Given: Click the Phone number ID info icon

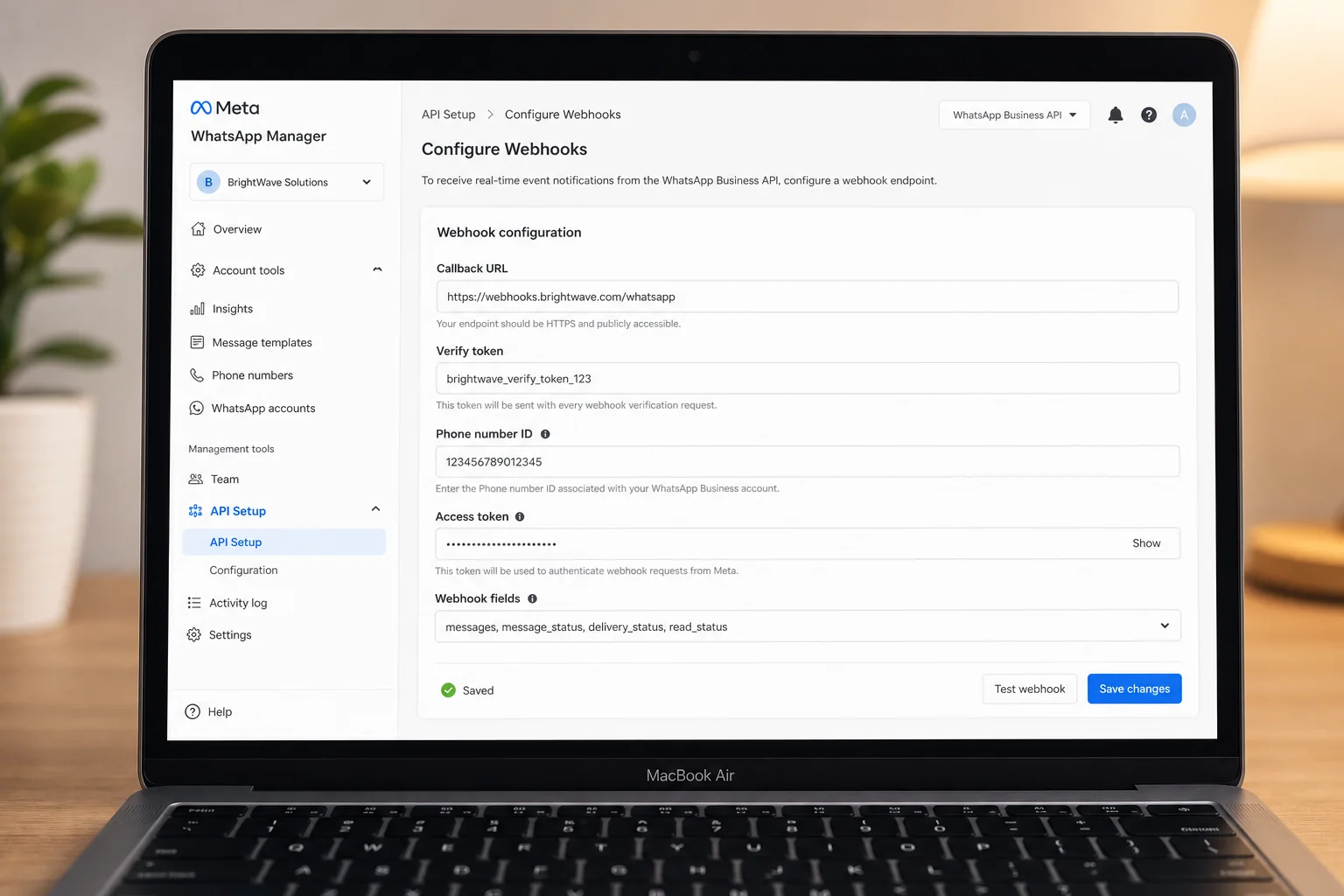Looking at the screenshot, I should click(545, 434).
